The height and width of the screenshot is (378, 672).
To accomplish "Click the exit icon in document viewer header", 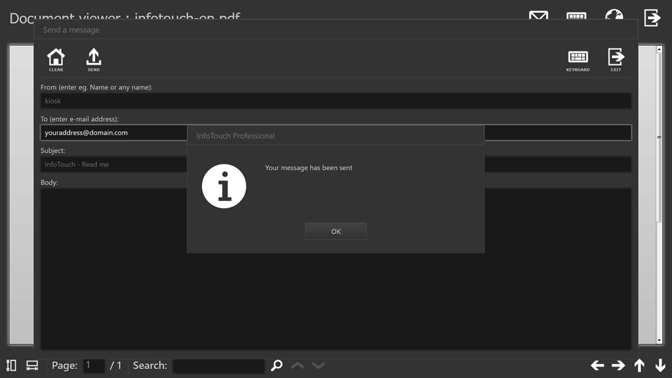I will click(652, 18).
